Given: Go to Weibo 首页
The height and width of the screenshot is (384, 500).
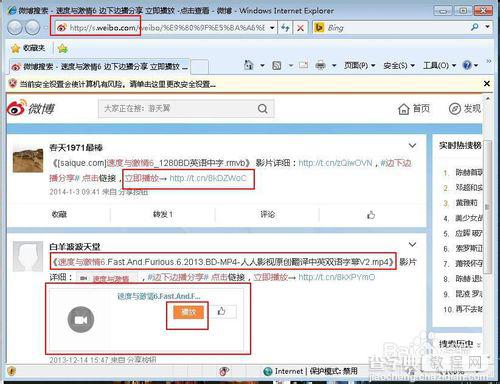Looking at the screenshot, I should click(x=414, y=109).
